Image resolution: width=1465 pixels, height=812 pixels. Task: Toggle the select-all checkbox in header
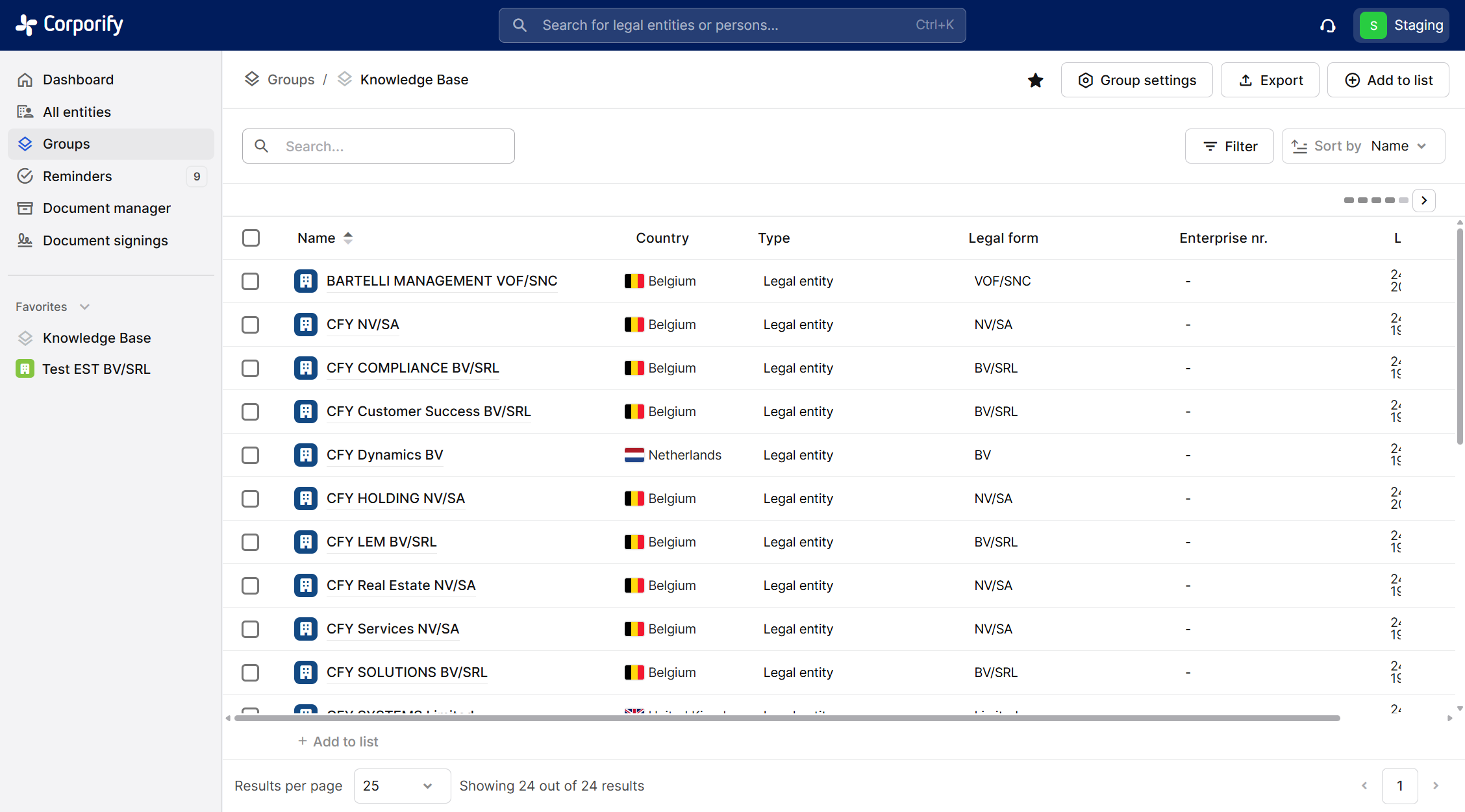click(251, 238)
